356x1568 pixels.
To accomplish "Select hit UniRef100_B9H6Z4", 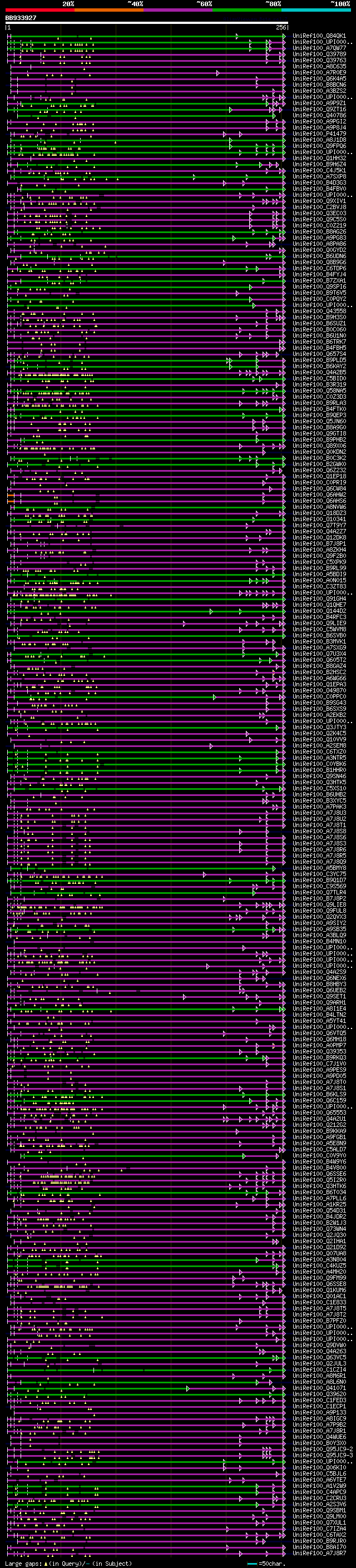I will point(319,164).
